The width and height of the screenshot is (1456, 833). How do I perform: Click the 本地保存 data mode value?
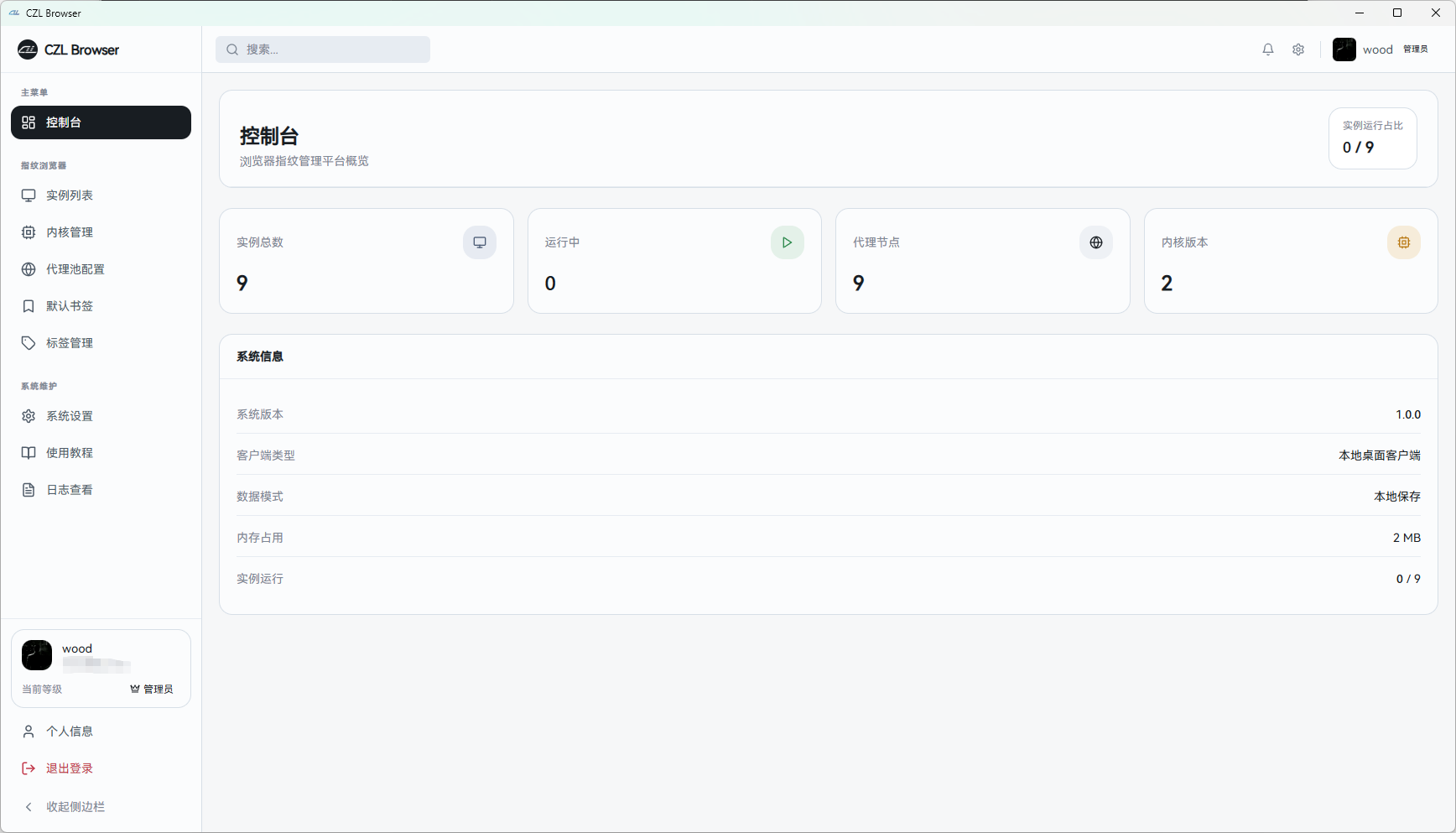1397,497
